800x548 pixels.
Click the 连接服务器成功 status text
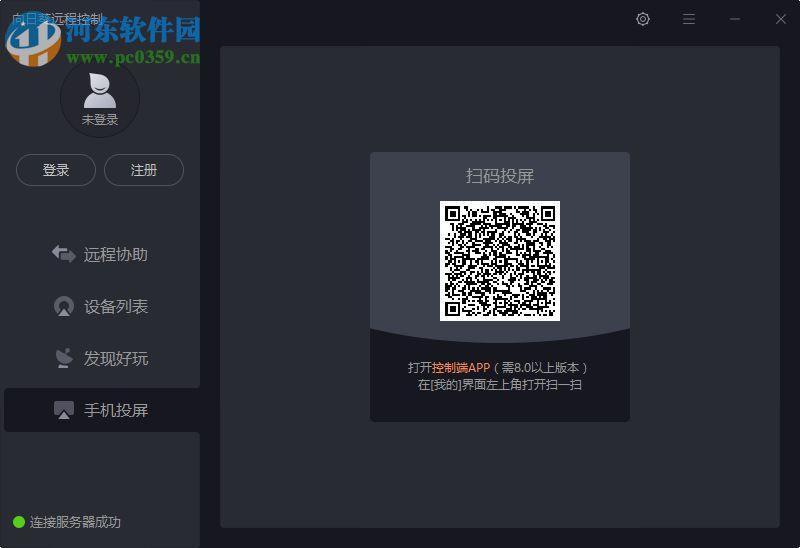pyautogui.click(x=75, y=522)
